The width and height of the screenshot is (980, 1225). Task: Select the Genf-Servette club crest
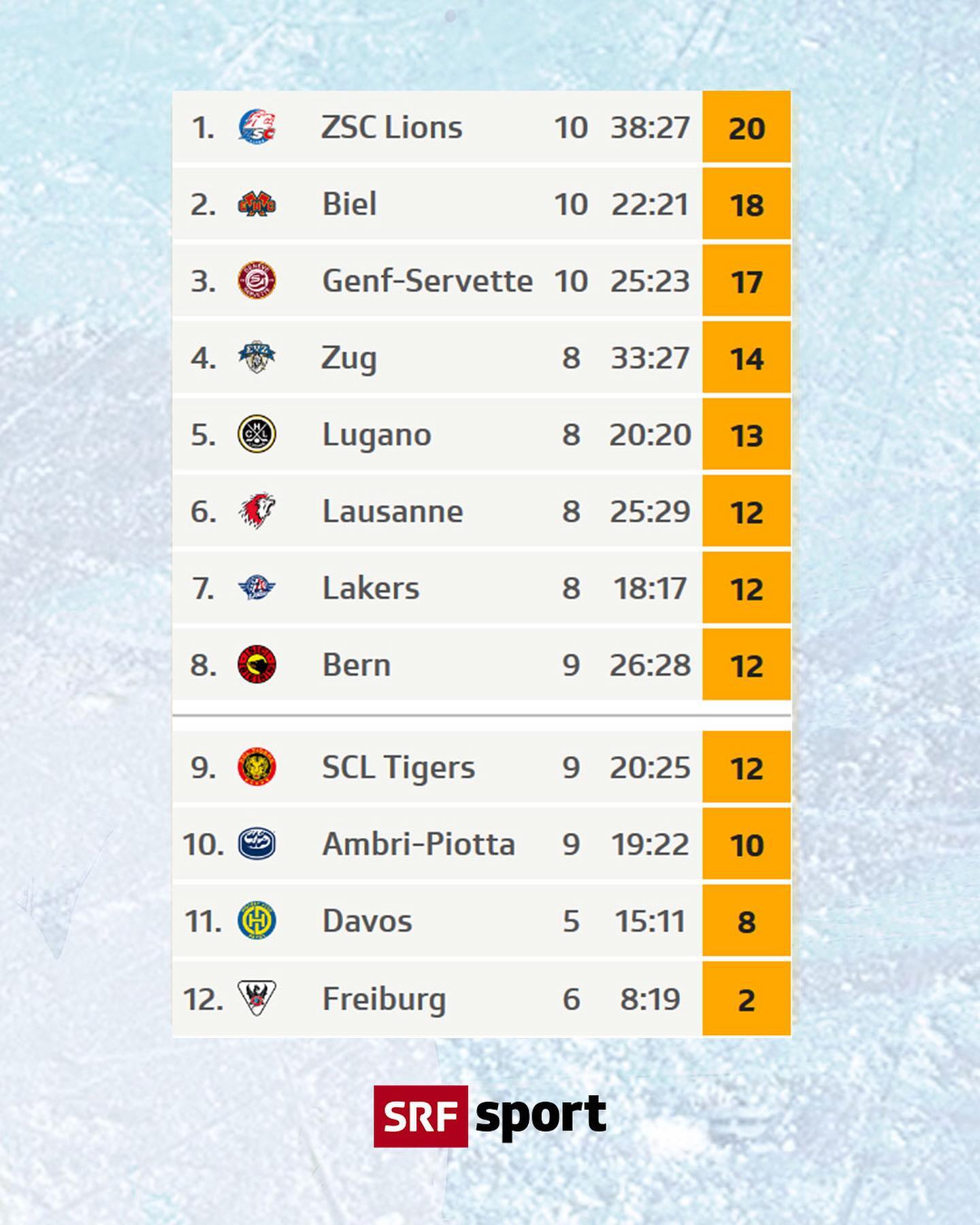coord(257,280)
